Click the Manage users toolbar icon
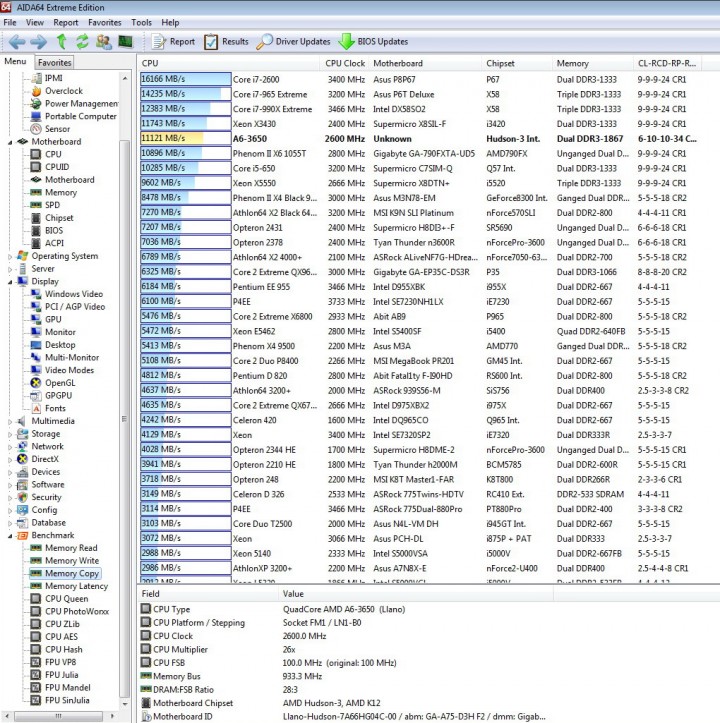 (104, 42)
